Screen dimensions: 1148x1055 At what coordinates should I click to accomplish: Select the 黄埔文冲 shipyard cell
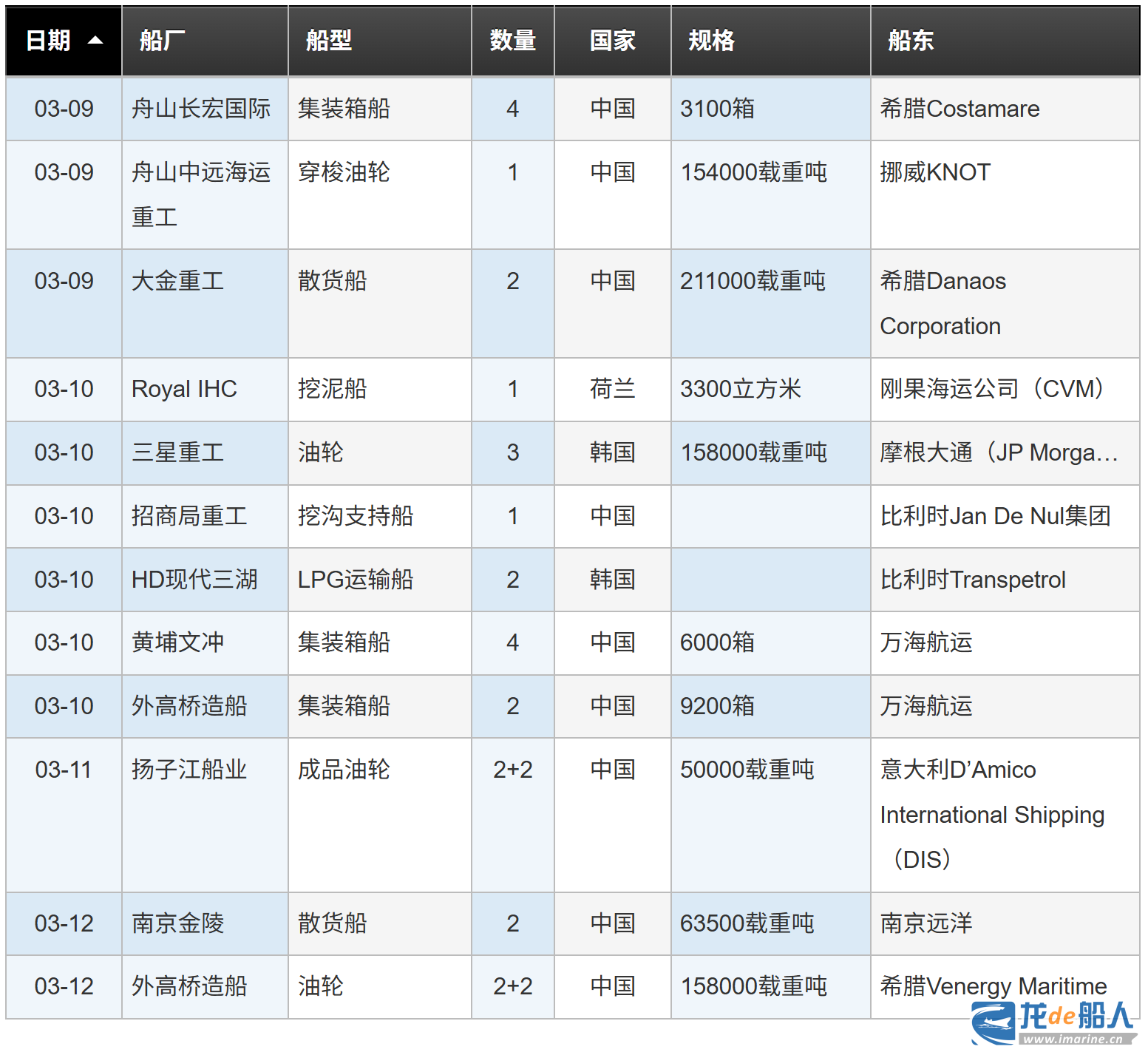tap(177, 642)
